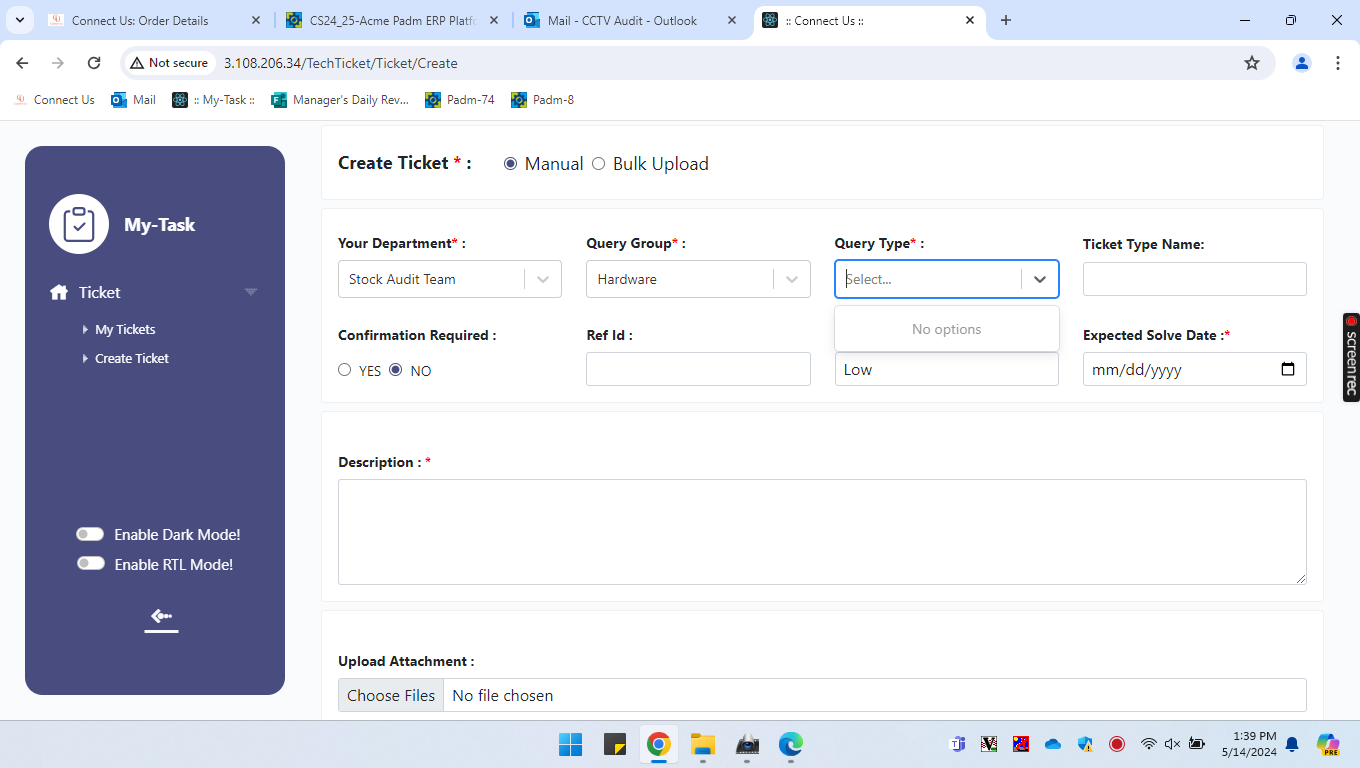Click the Teams tray icon
This screenshot has width=1360, height=768.
(957, 744)
